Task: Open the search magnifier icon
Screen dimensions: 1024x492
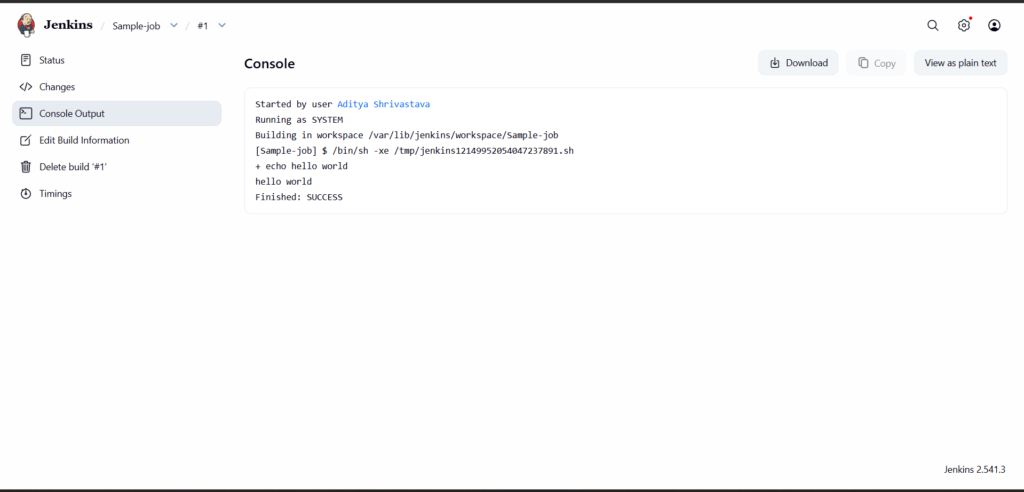Action: tap(933, 25)
